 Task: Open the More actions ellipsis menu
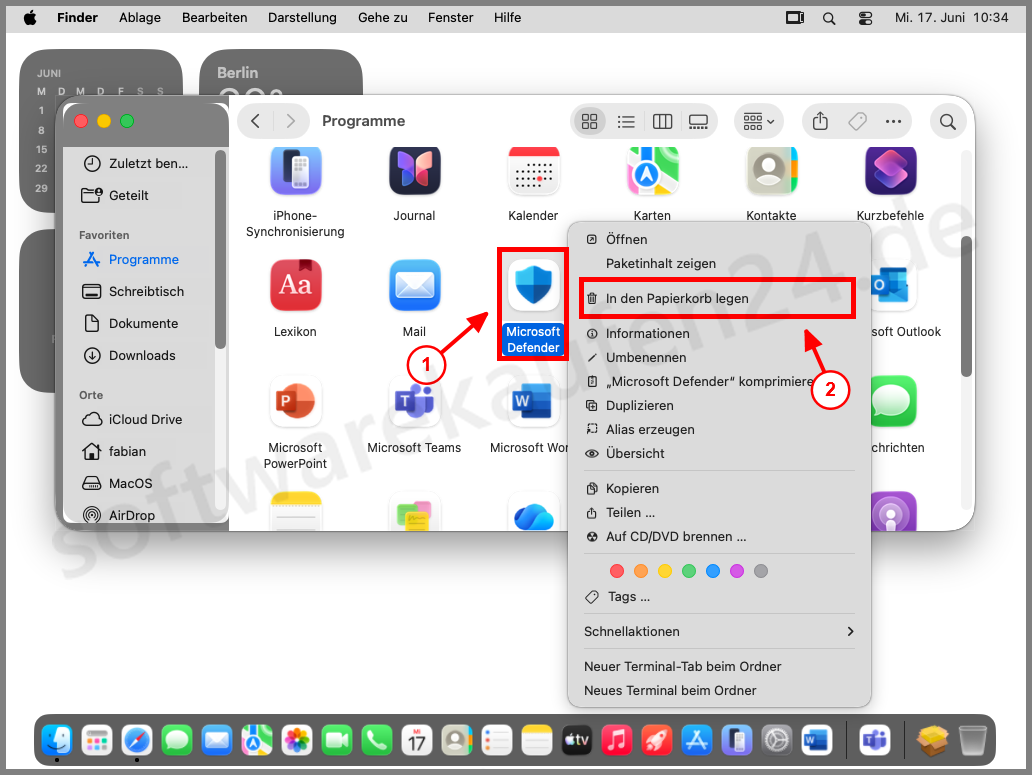tap(893, 121)
